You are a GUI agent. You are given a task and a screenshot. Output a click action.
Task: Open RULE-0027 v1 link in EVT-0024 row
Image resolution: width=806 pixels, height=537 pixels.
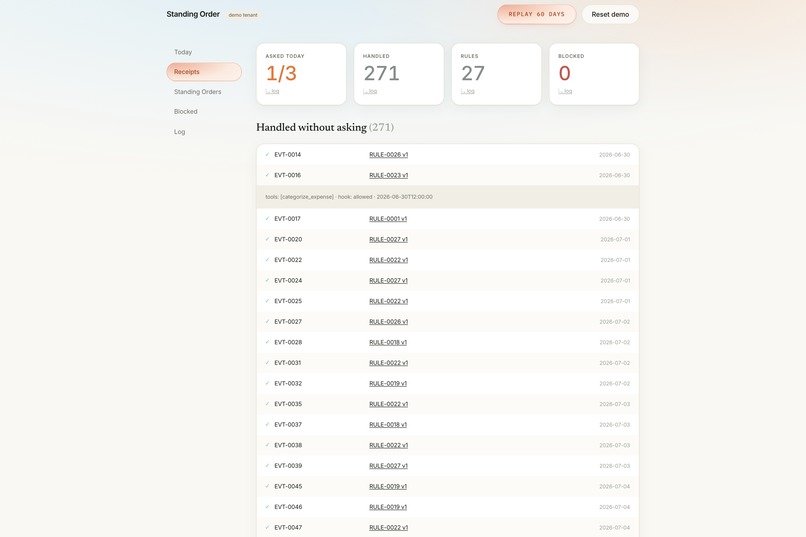click(x=389, y=281)
